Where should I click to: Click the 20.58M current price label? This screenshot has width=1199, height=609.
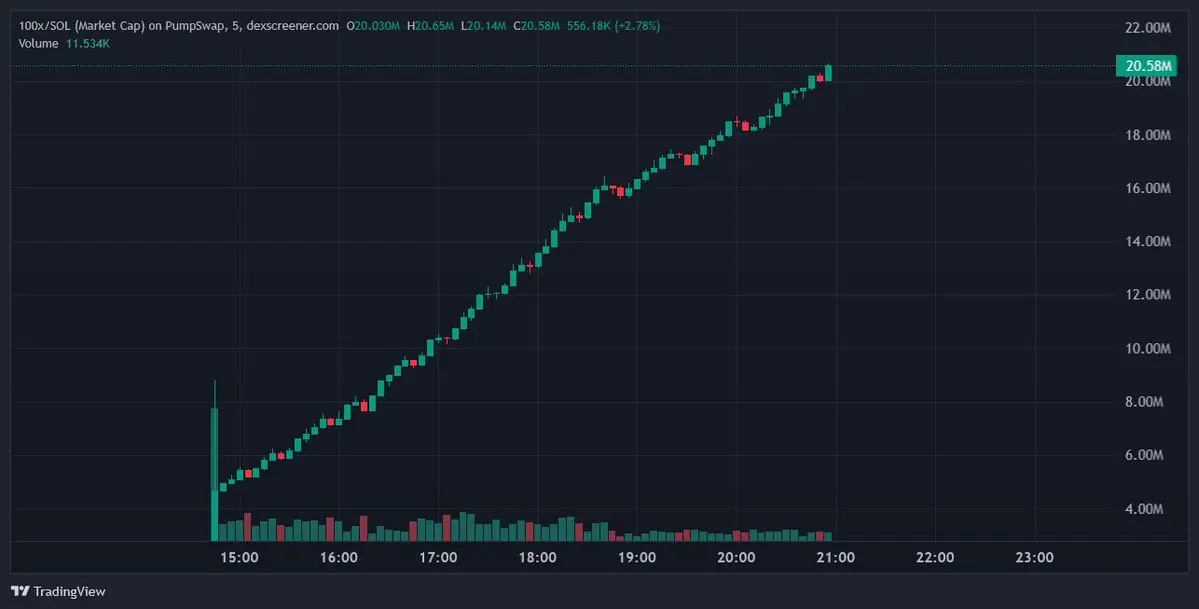[x=1145, y=66]
